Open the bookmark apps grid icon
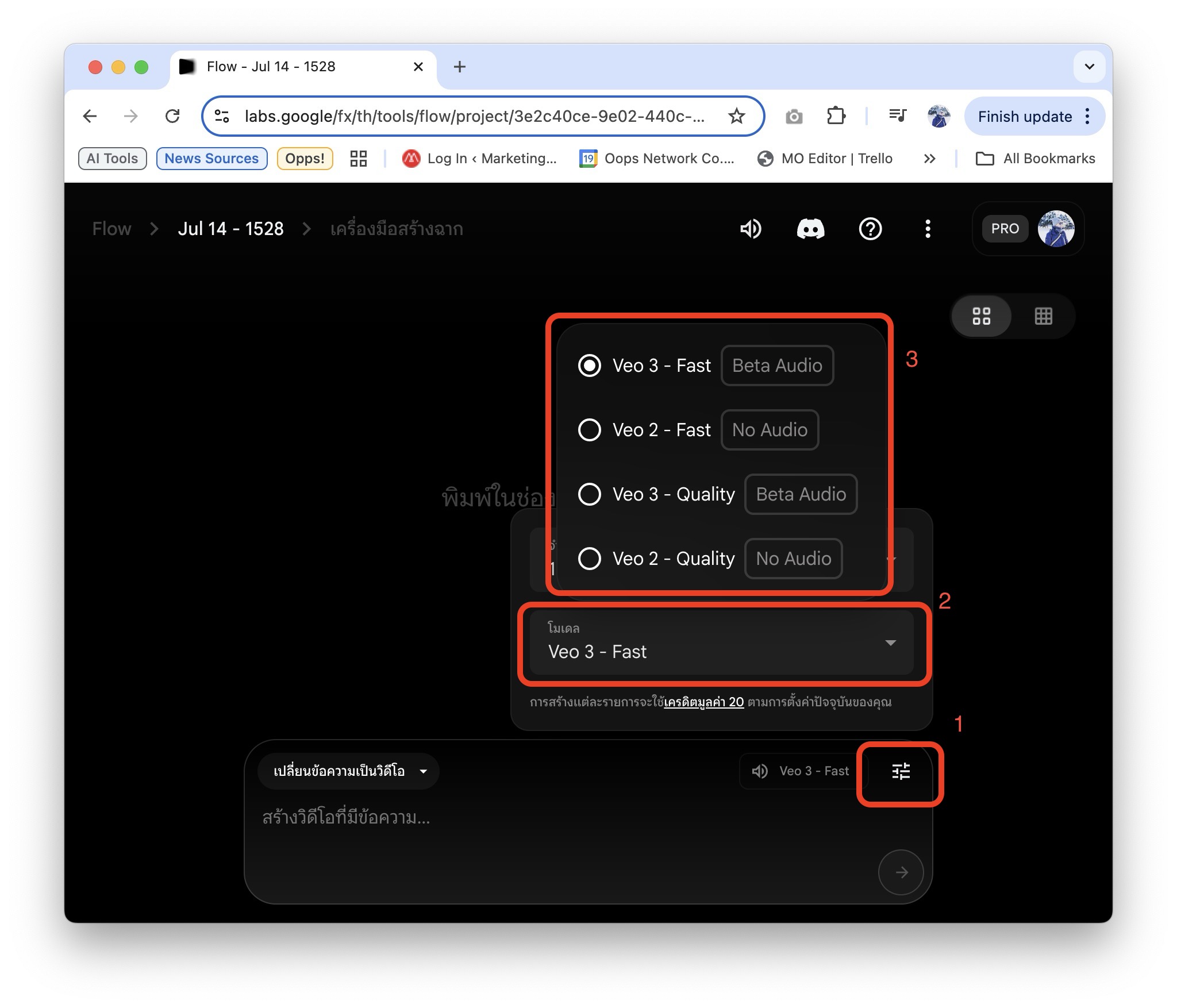The height and width of the screenshot is (1008, 1177). coord(359,159)
